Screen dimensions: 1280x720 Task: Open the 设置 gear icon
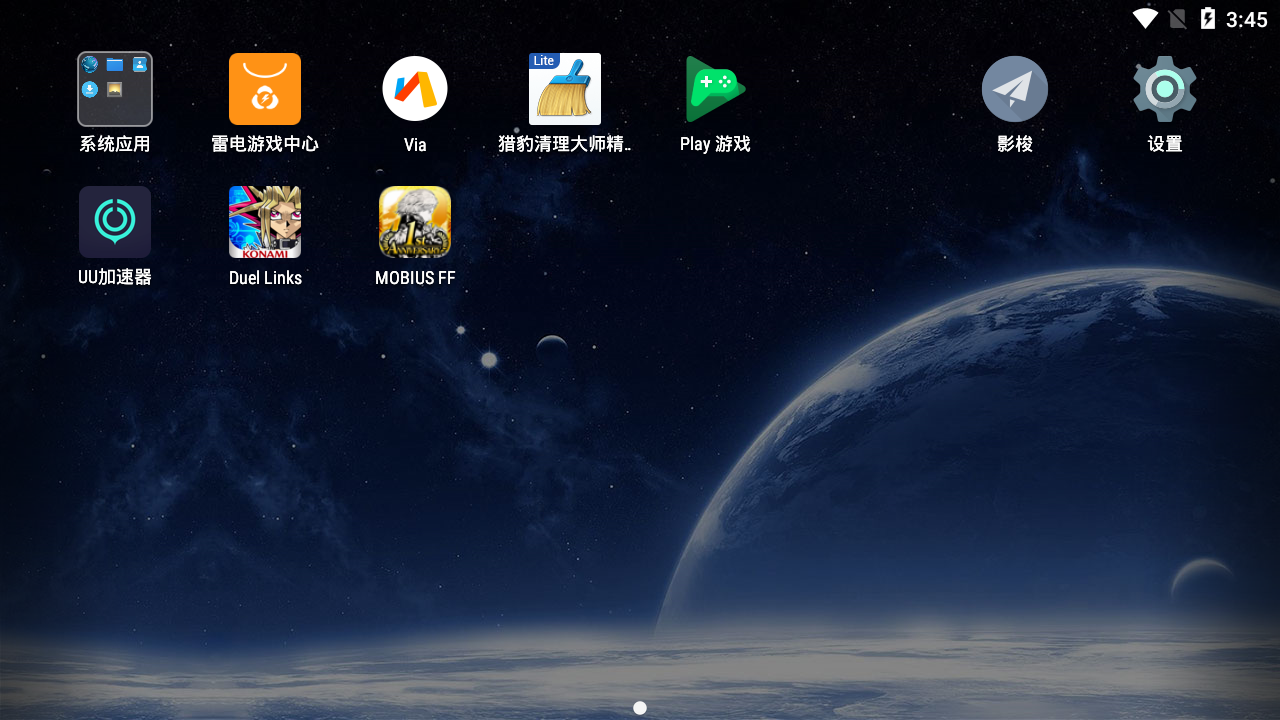point(1165,89)
